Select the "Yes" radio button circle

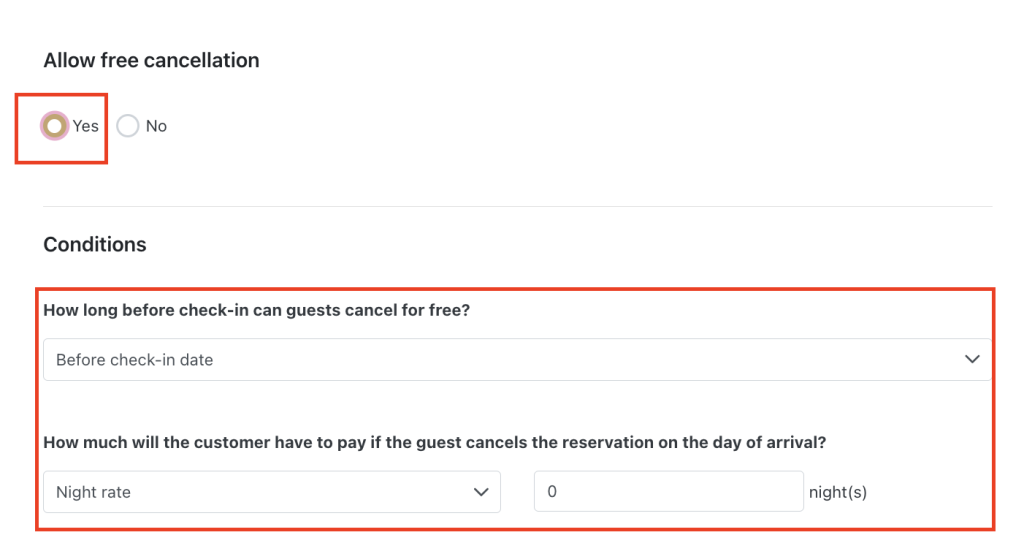[x=55, y=126]
